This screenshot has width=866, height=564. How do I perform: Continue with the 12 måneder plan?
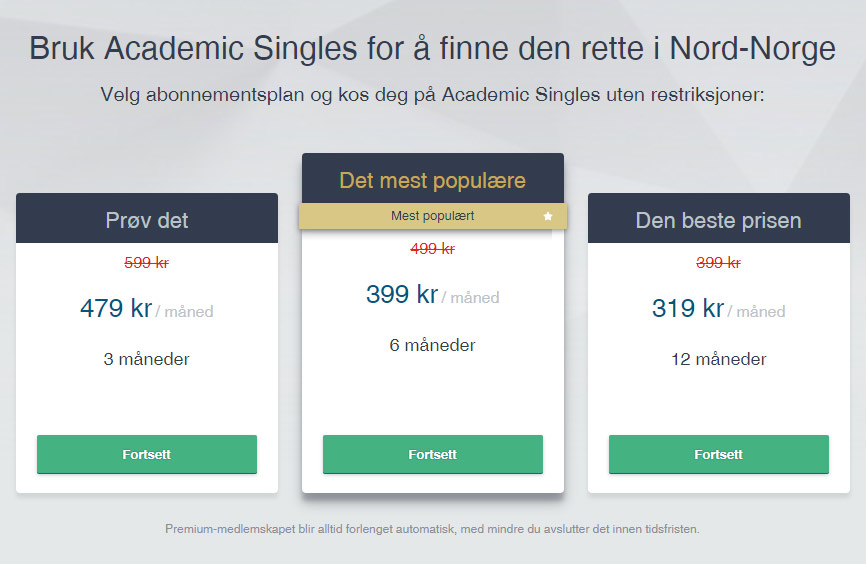(719, 454)
